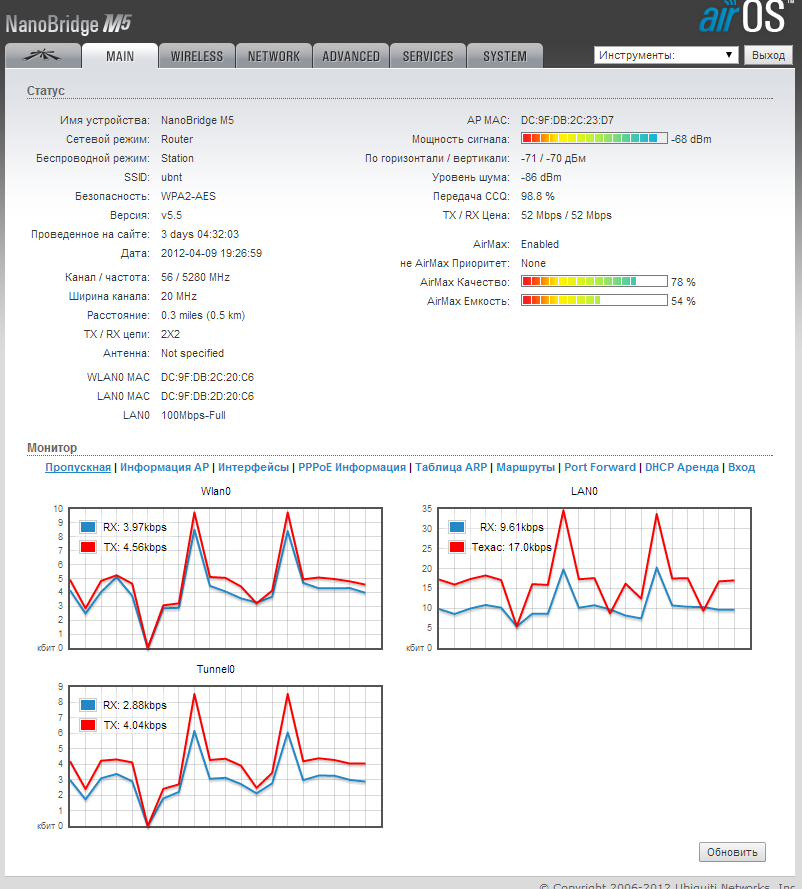Select the SERVICES tab
The image size is (802, 889).
click(428, 56)
